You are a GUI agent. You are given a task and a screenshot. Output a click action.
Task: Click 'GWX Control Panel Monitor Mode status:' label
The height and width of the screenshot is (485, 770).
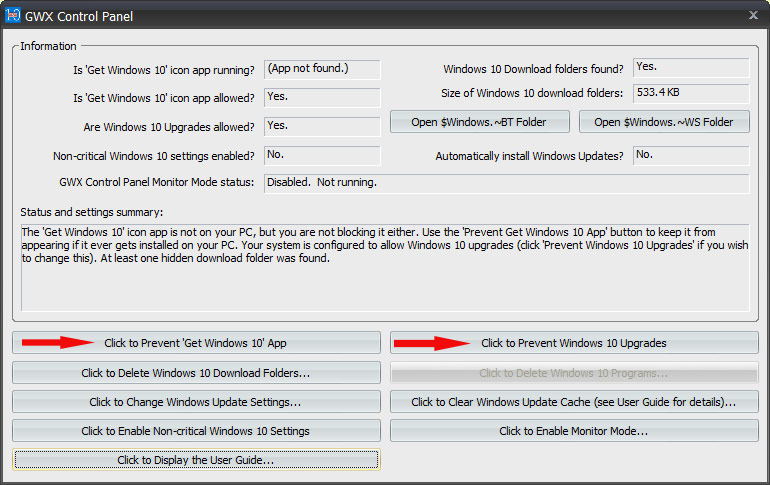coord(157,182)
